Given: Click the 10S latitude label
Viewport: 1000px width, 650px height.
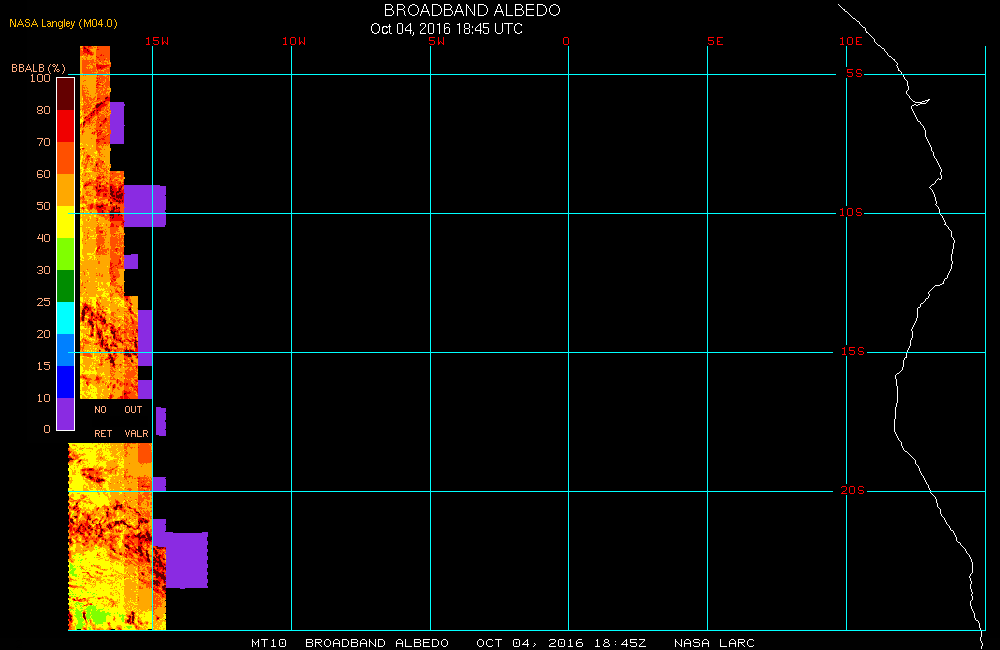Looking at the screenshot, I should (x=851, y=212).
